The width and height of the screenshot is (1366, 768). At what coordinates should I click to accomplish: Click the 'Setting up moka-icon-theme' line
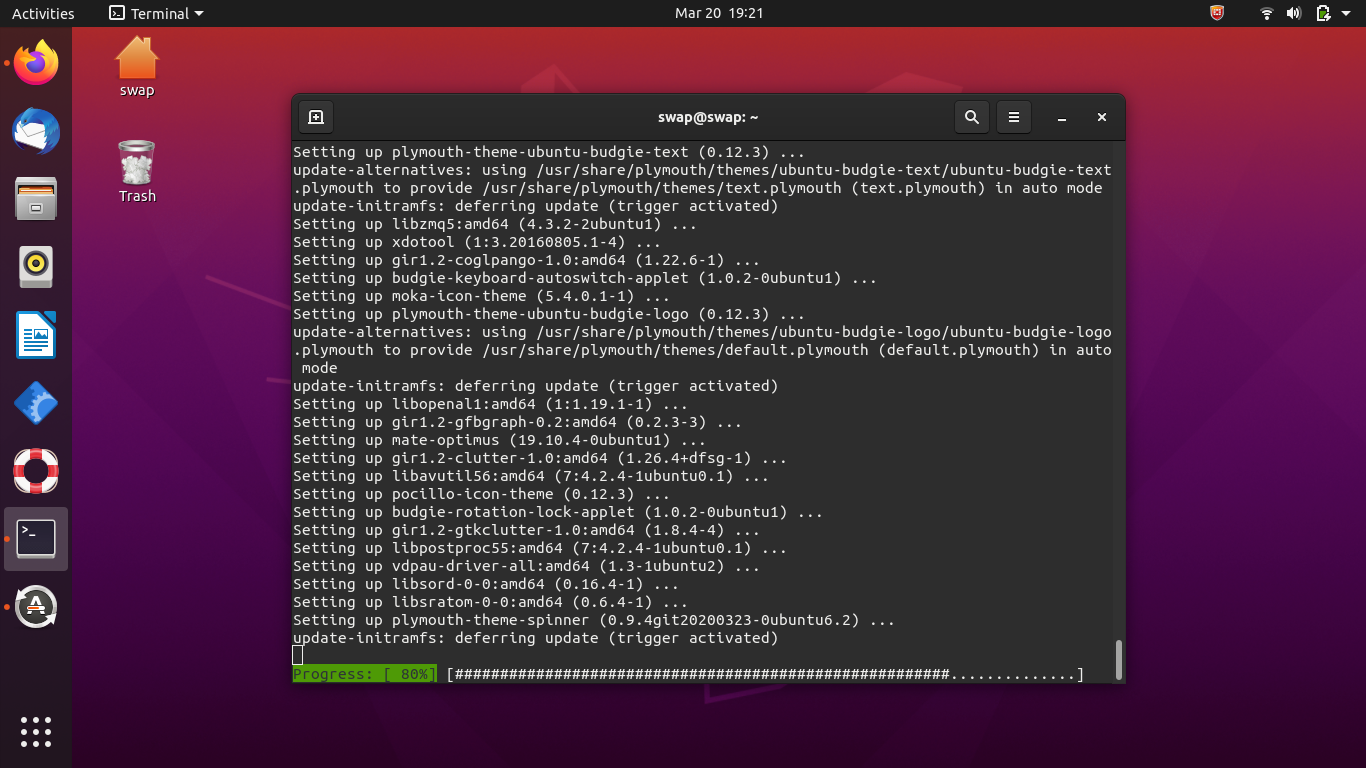482,296
